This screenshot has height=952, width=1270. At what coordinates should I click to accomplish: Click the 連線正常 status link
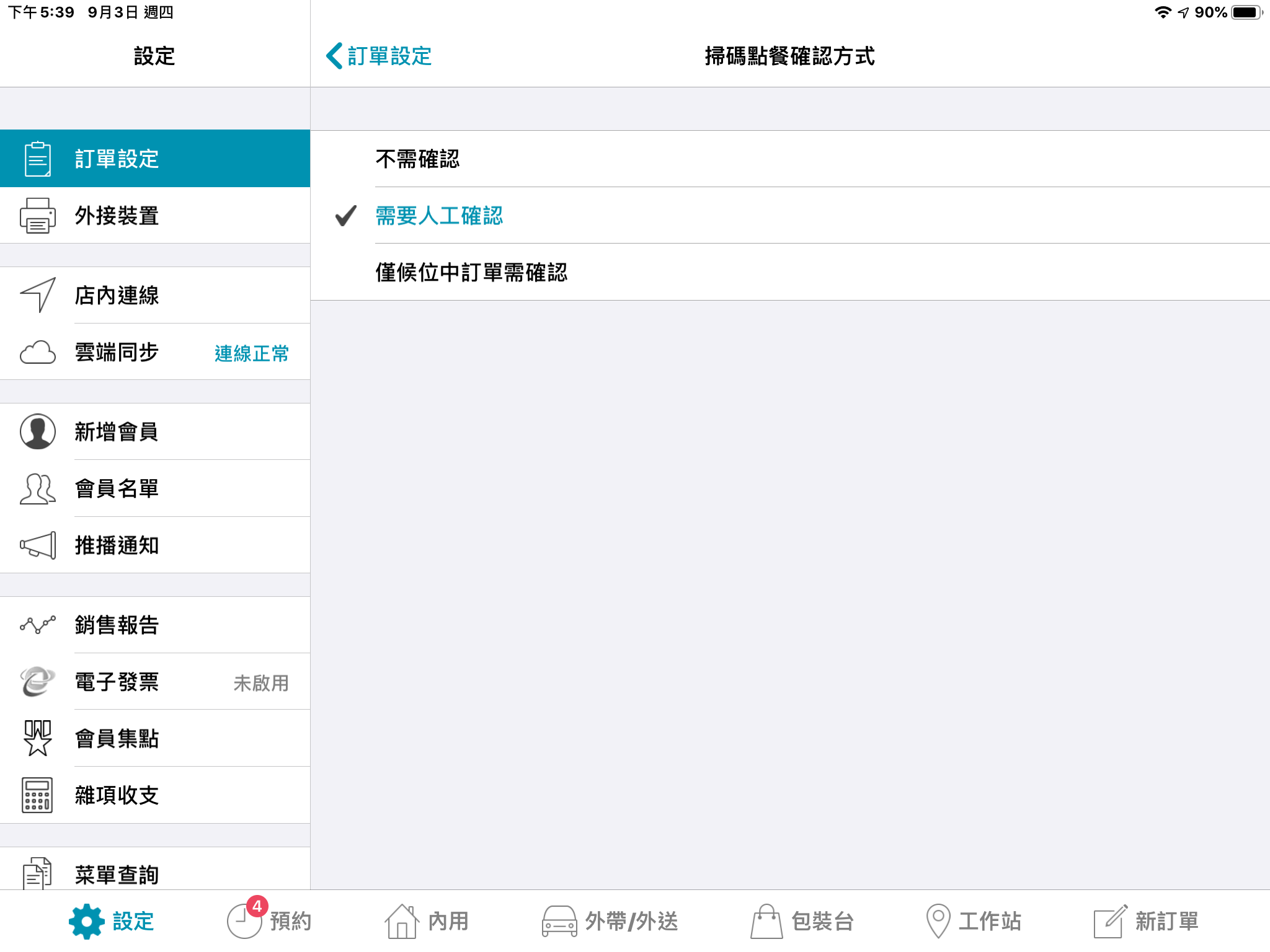pos(251,353)
